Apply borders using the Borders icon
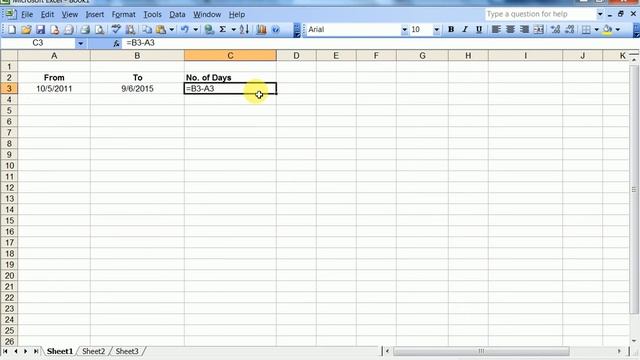Image resolution: width=640 pixels, height=360 pixels. [x=586, y=29]
